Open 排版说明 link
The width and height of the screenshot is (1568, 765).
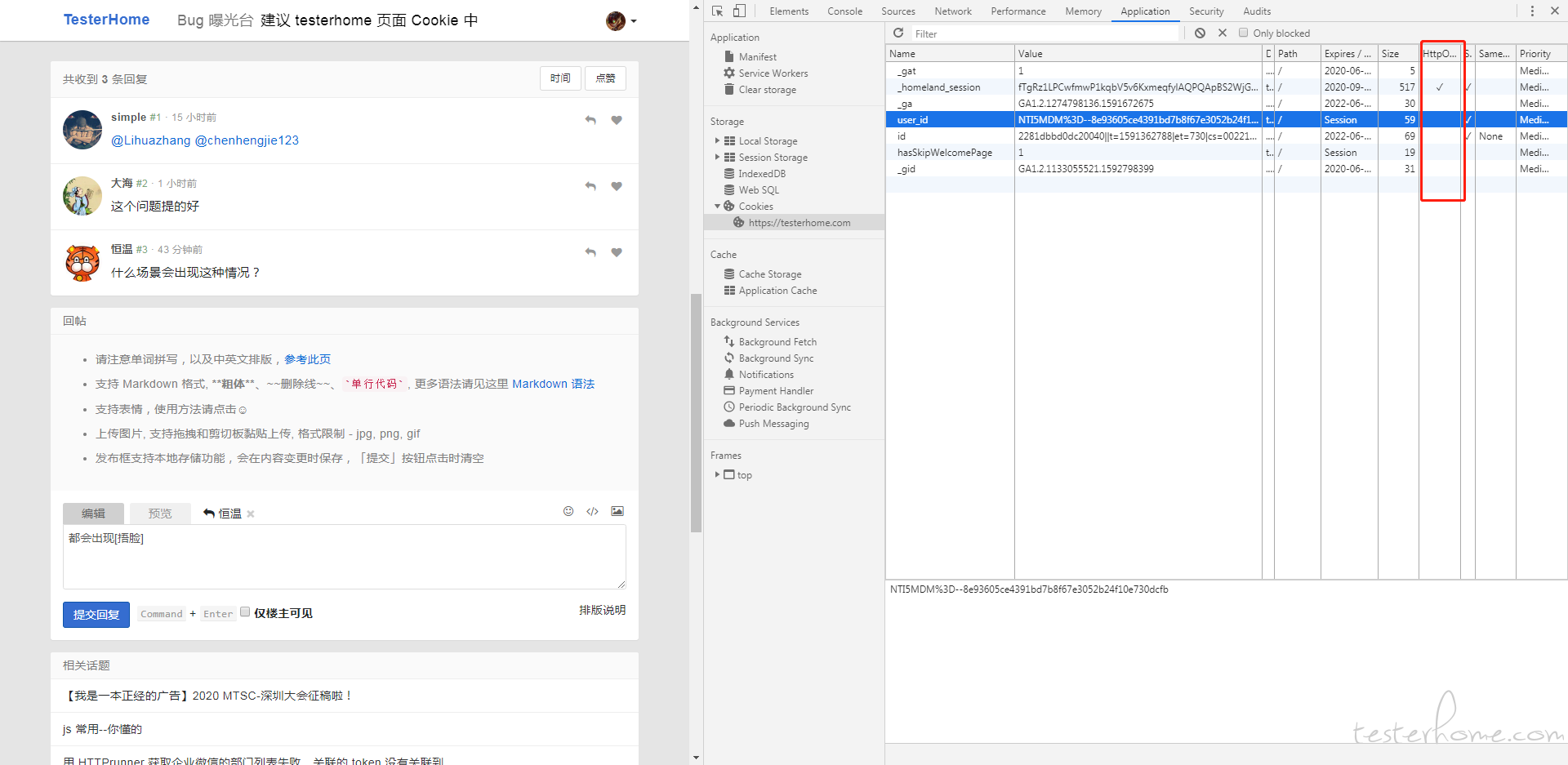tap(602, 610)
